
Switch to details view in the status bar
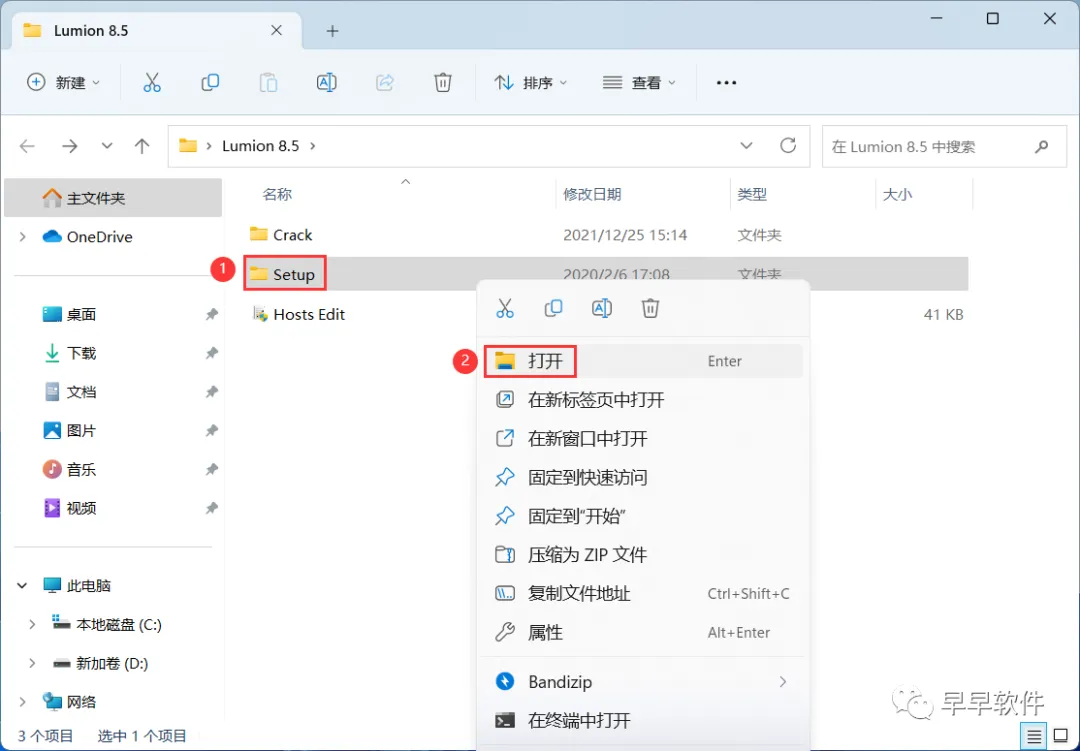[x=1033, y=737]
